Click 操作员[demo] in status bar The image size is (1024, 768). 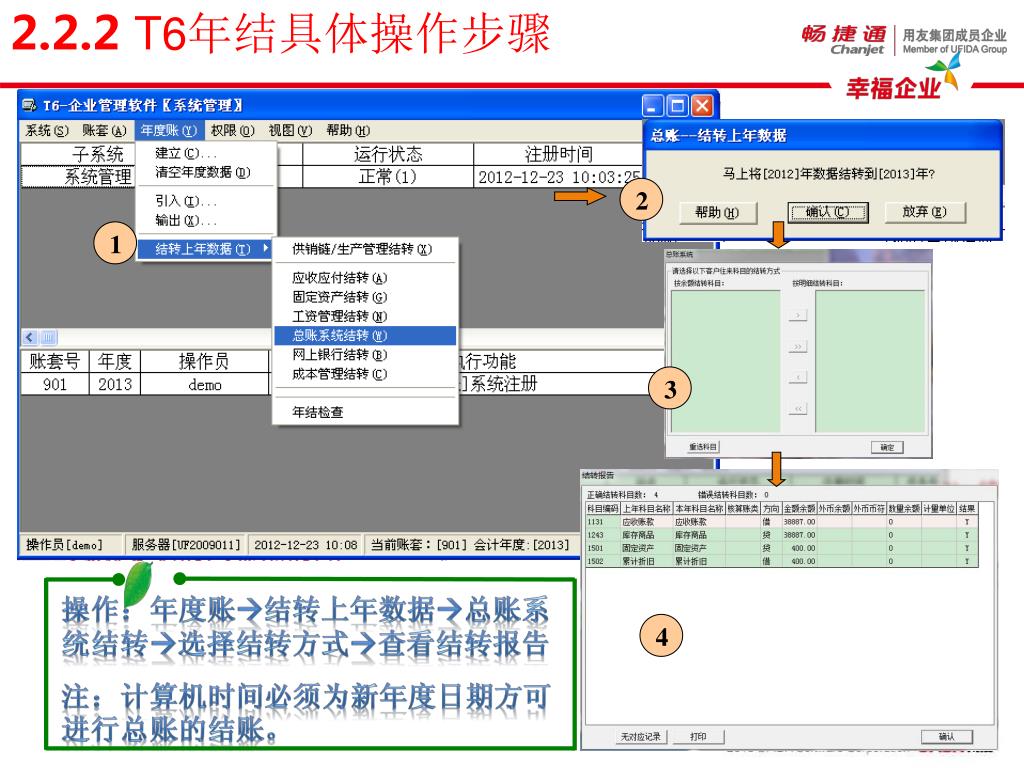[x=71, y=544]
